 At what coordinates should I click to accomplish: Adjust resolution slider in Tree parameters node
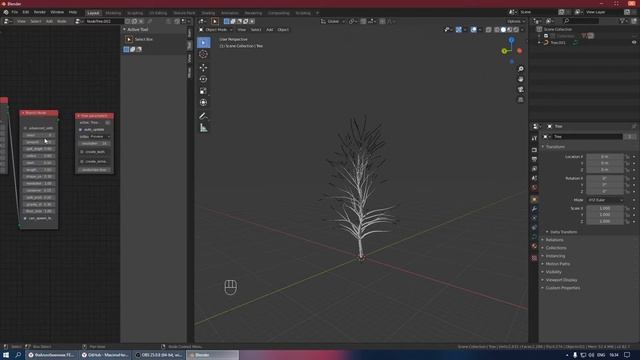[95, 144]
